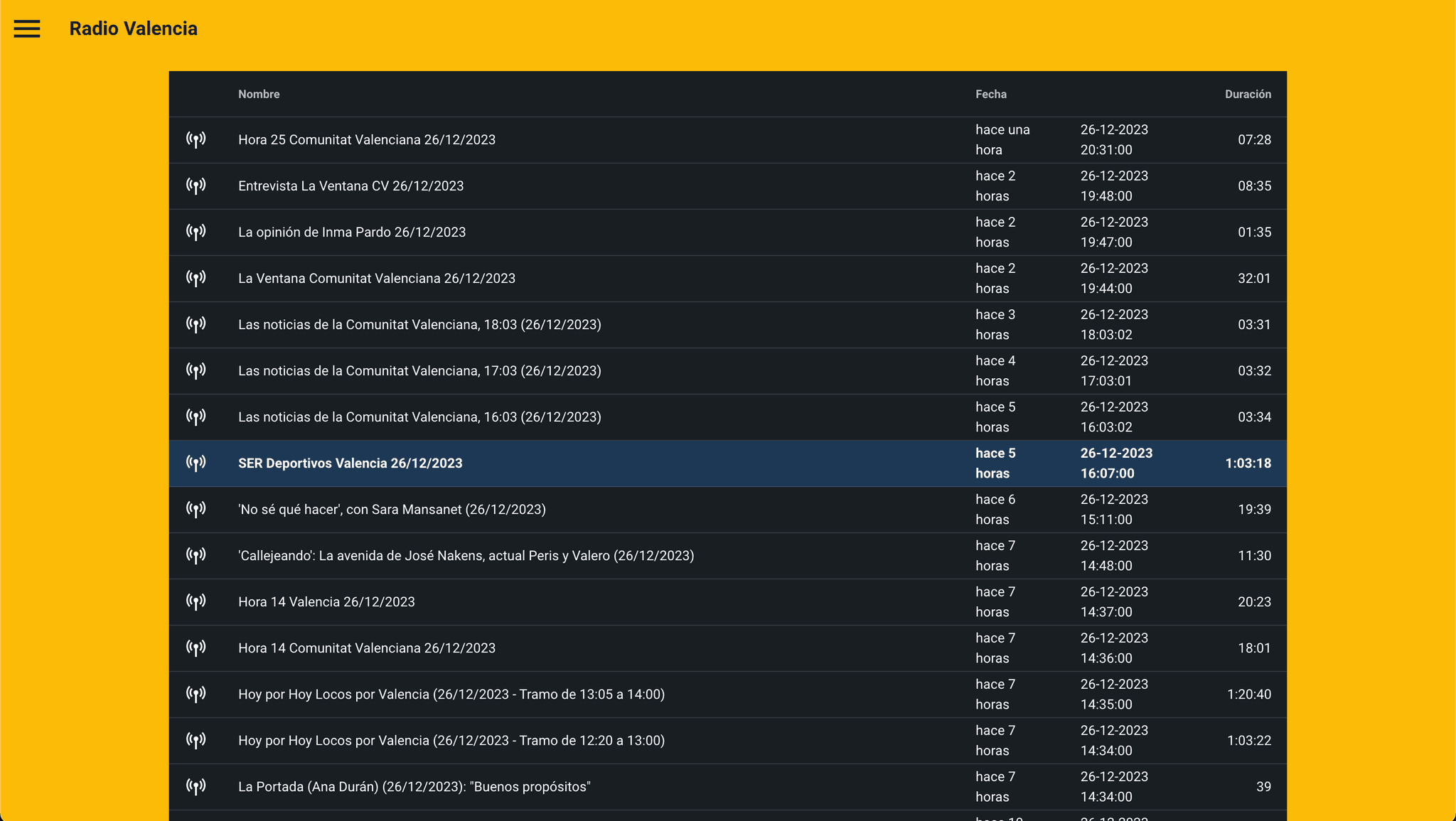Sort by the Duración column header
1456x821 pixels.
[1247, 95]
